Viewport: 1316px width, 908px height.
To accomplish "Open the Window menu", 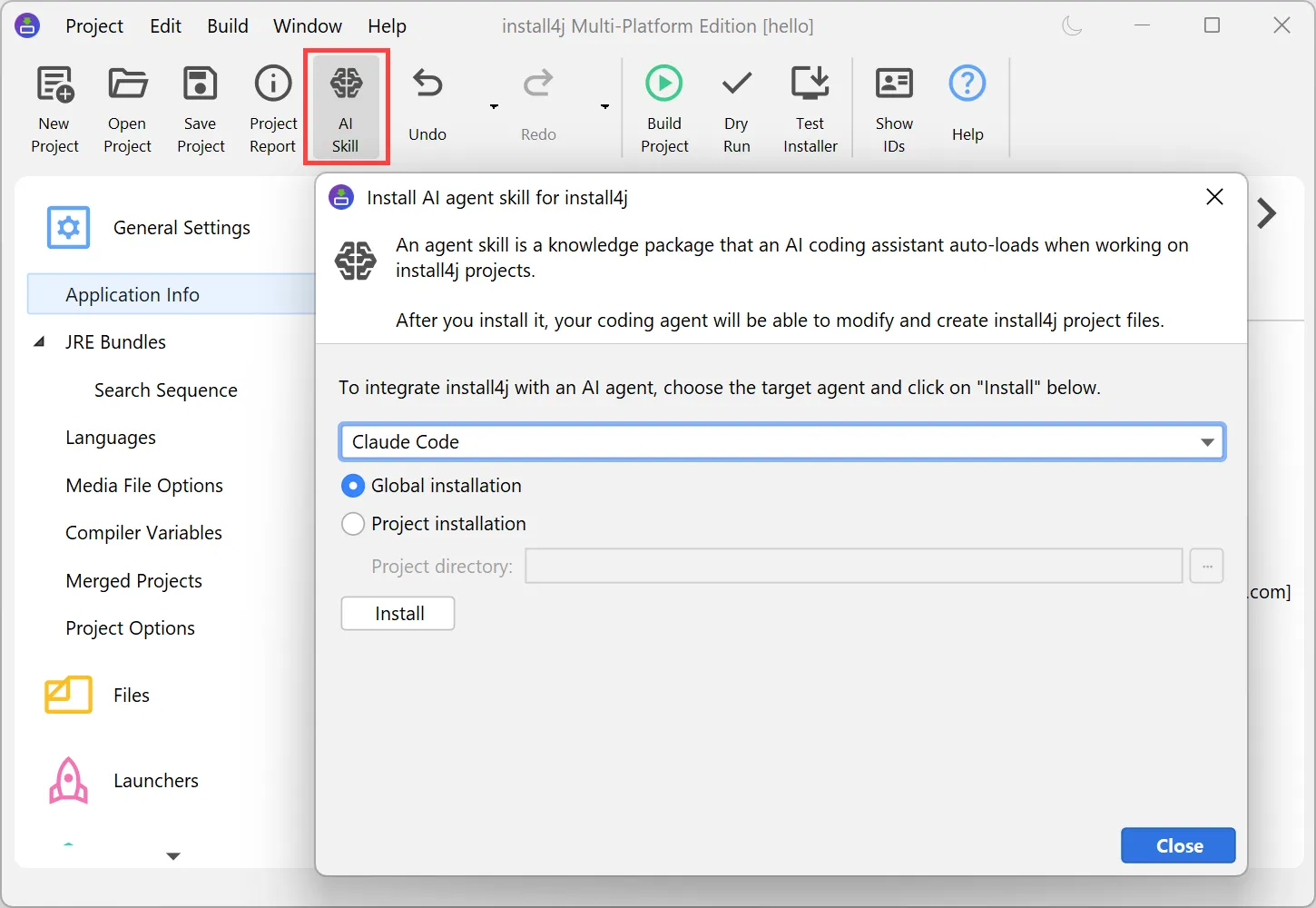I will point(308,25).
